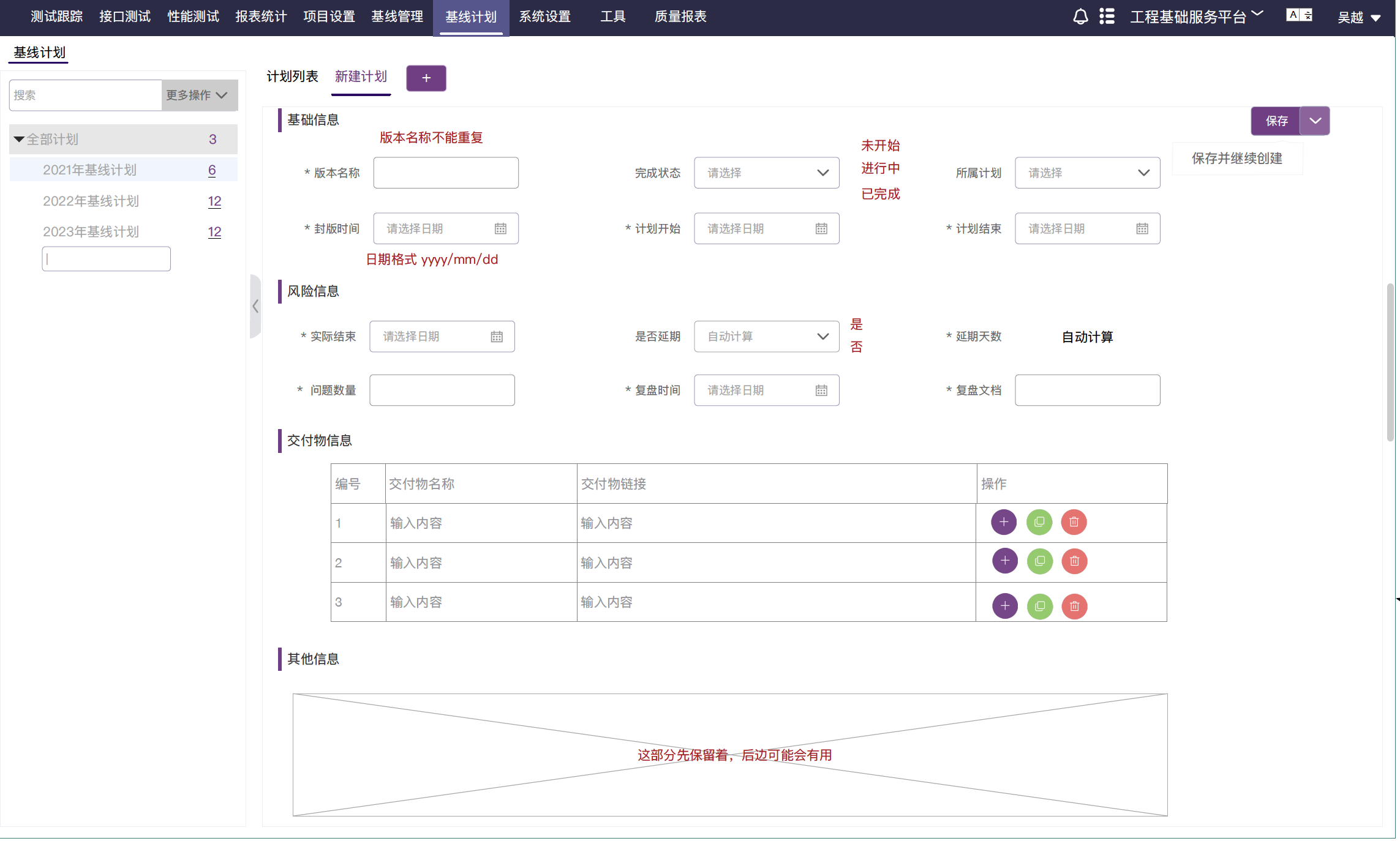Select 2022年基线计划 in the tree
Screen dimensions: 1400x841
coord(91,201)
